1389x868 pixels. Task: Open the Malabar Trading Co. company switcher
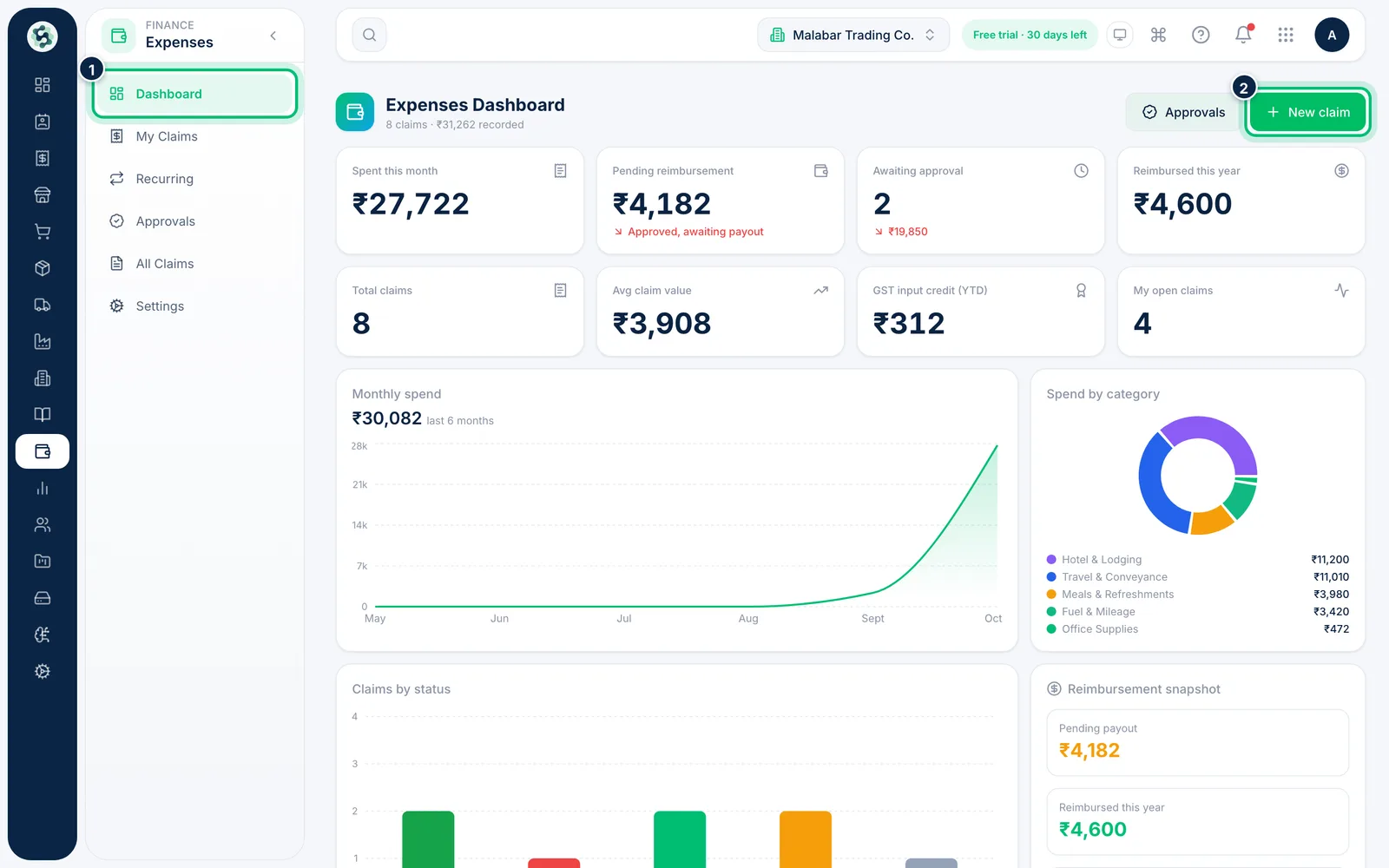[853, 35]
